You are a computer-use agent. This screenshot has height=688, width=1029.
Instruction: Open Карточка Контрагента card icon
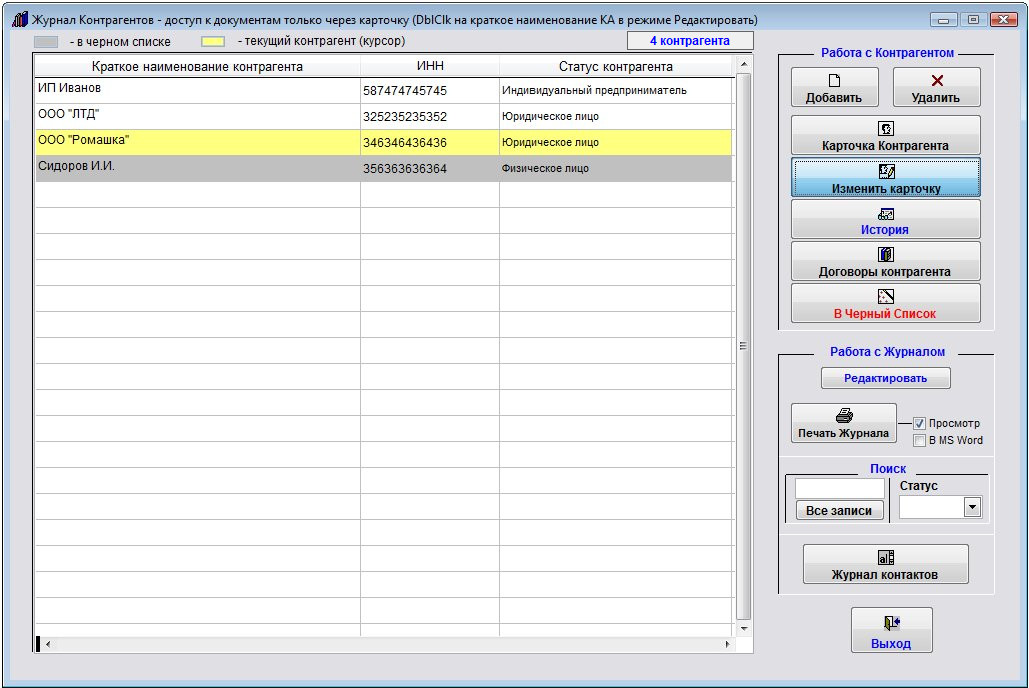point(885,129)
